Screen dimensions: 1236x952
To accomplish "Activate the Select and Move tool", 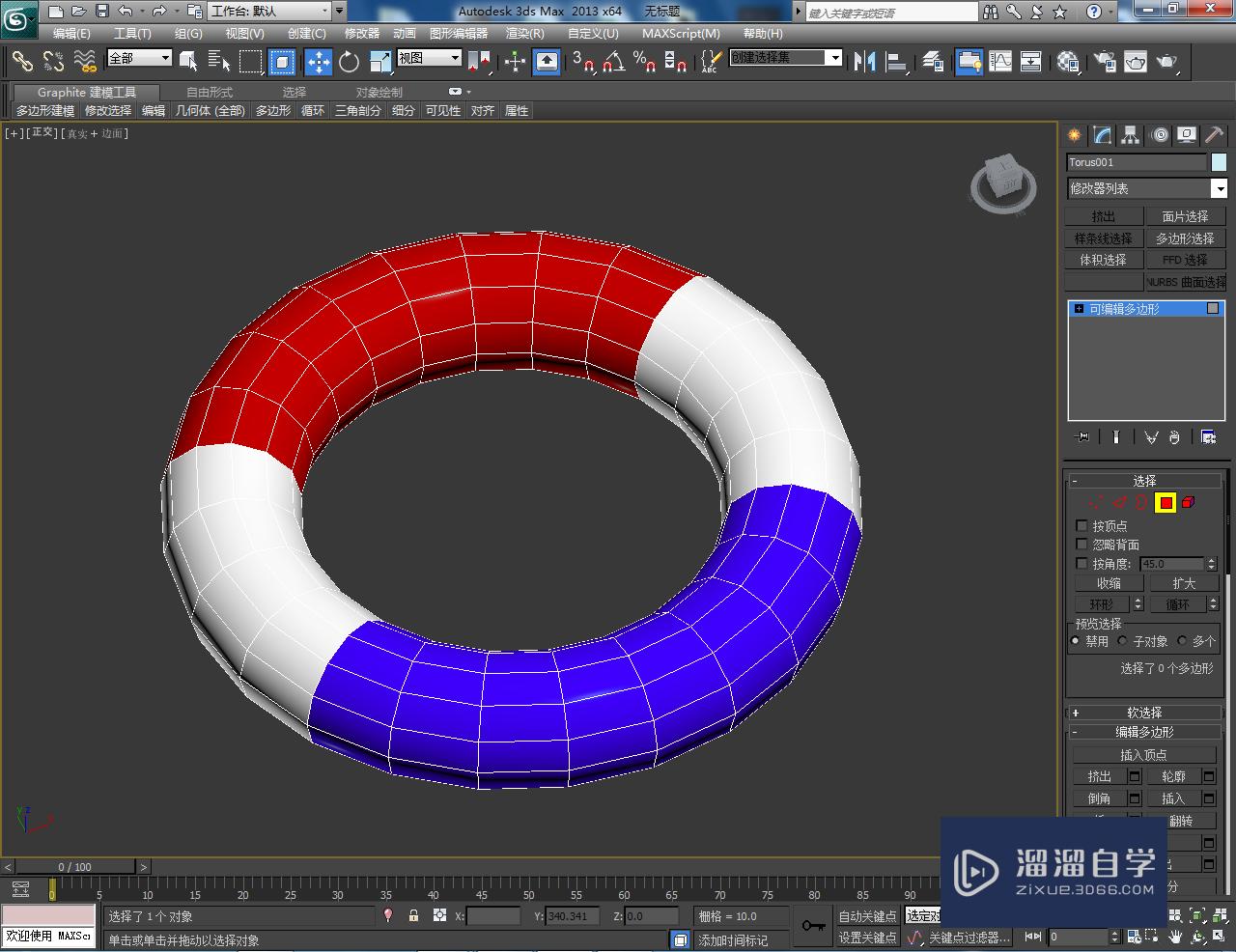I will point(318,62).
